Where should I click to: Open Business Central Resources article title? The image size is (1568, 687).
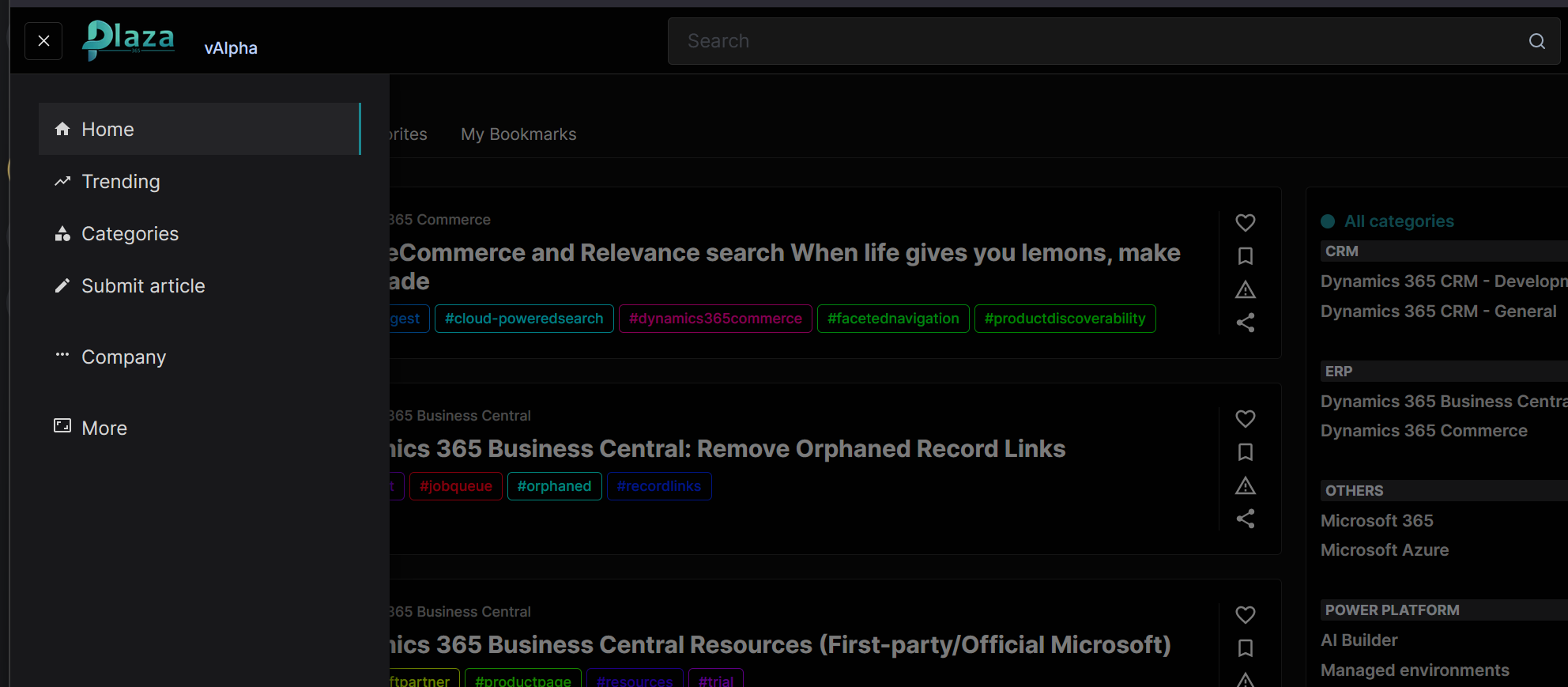click(x=780, y=645)
